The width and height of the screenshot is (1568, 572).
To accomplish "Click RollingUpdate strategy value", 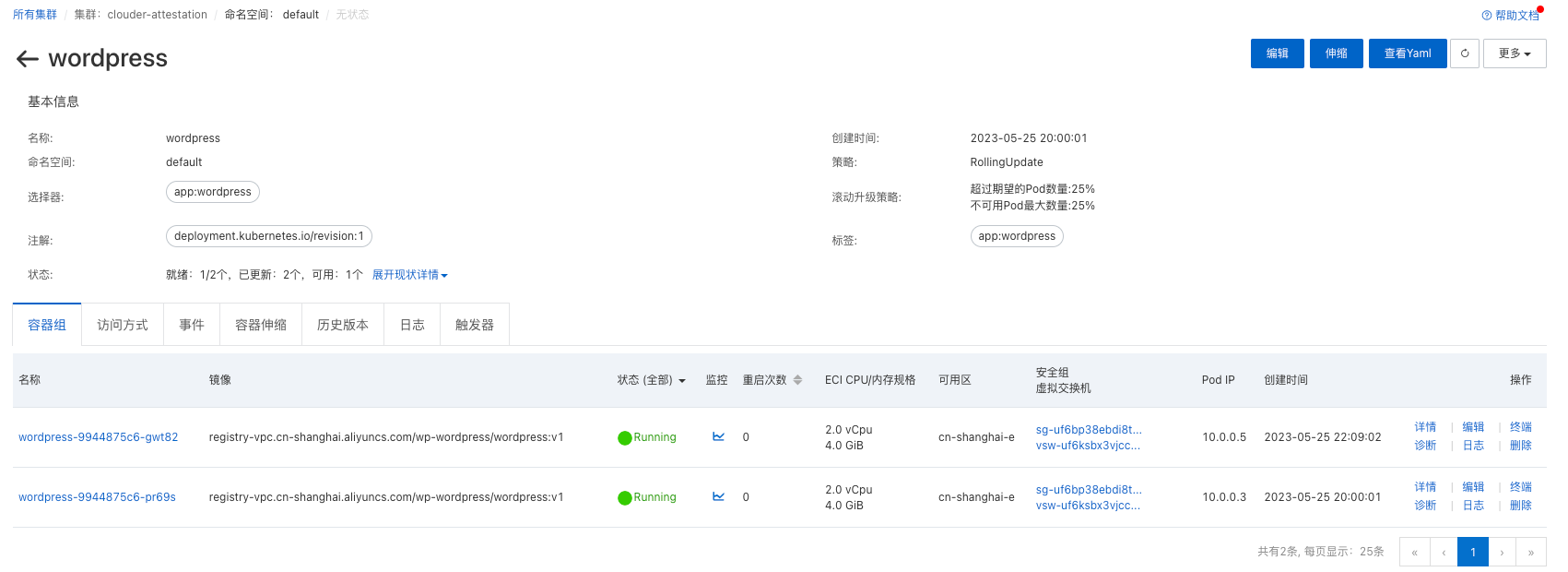I will [x=1007, y=162].
